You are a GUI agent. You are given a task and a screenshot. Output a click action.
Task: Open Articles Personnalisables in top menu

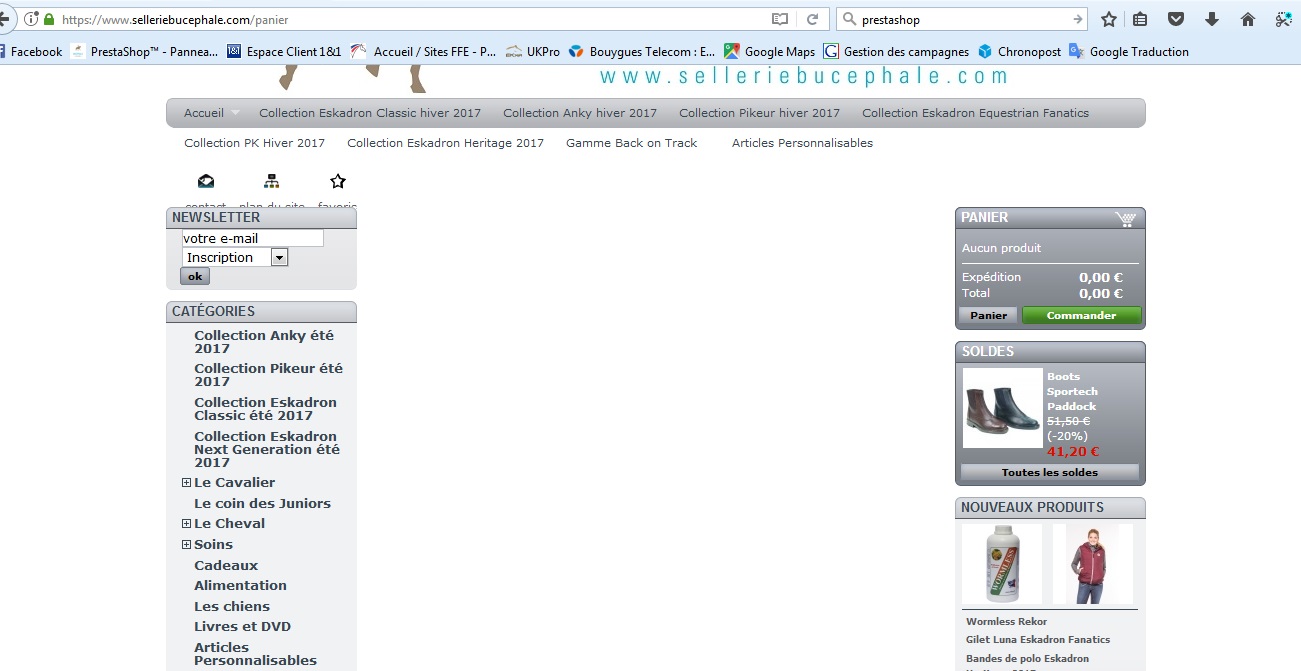(x=802, y=143)
